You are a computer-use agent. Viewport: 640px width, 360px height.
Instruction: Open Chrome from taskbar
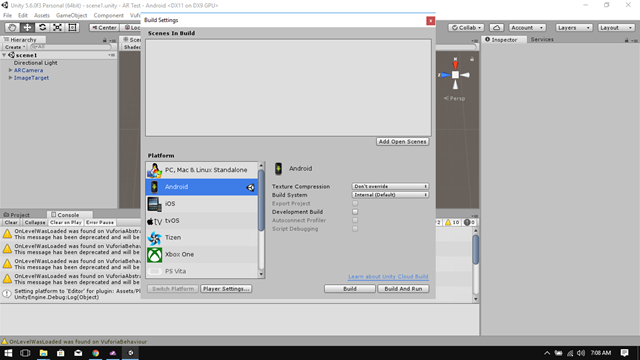[x=96, y=353]
